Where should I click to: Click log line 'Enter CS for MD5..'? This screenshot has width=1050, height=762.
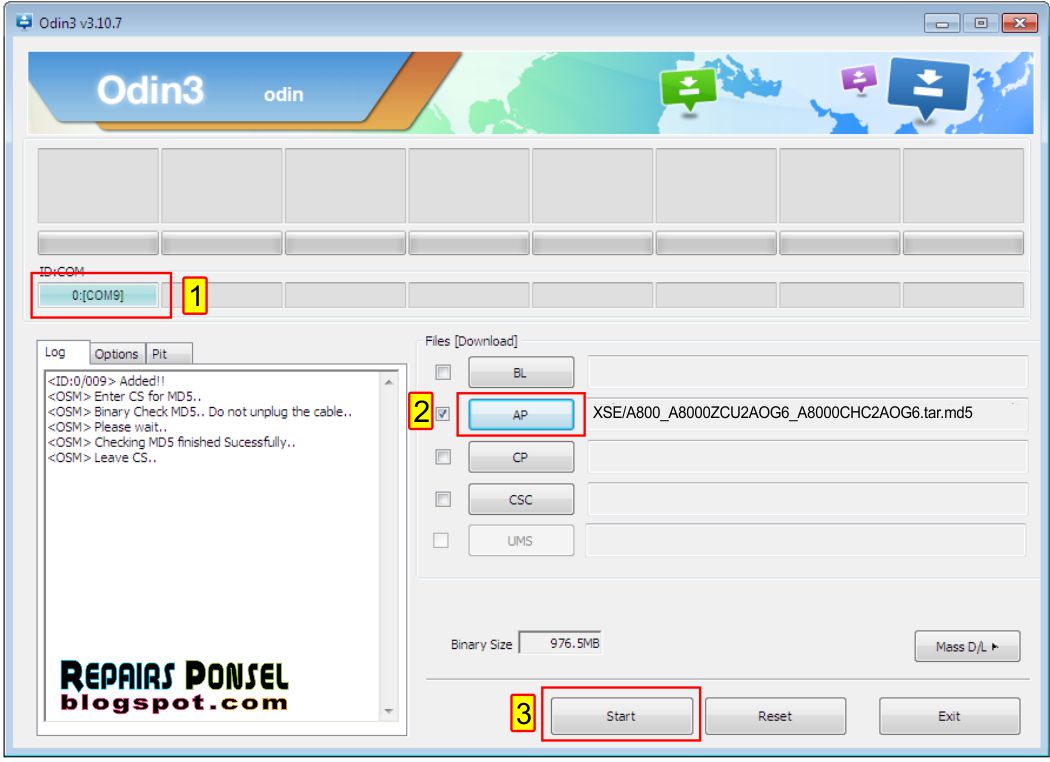[x=124, y=396]
